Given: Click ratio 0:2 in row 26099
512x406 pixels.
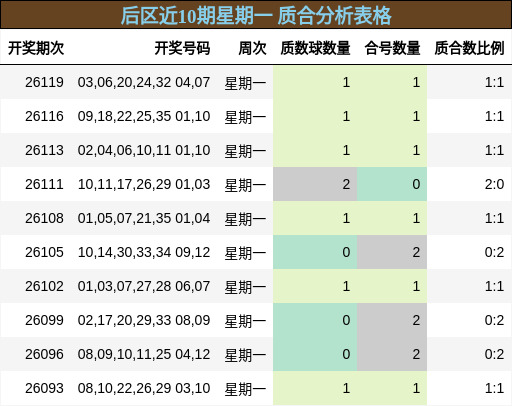Looking at the screenshot, I should 494,320.
